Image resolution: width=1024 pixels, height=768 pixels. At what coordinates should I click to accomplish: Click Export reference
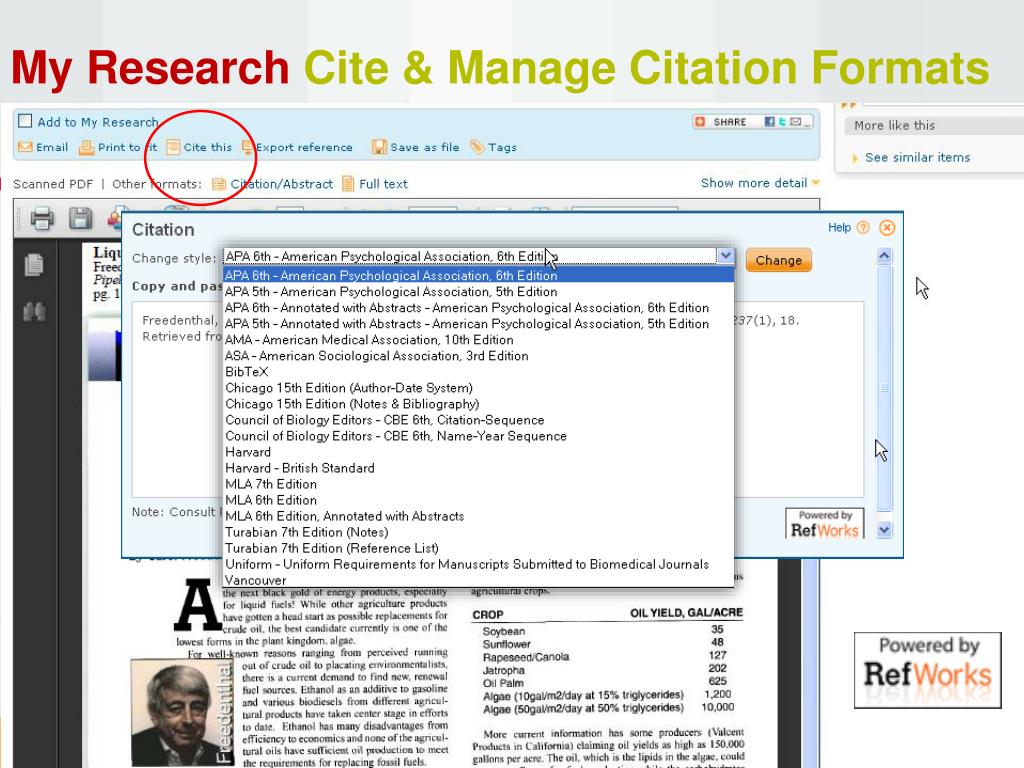(x=304, y=147)
